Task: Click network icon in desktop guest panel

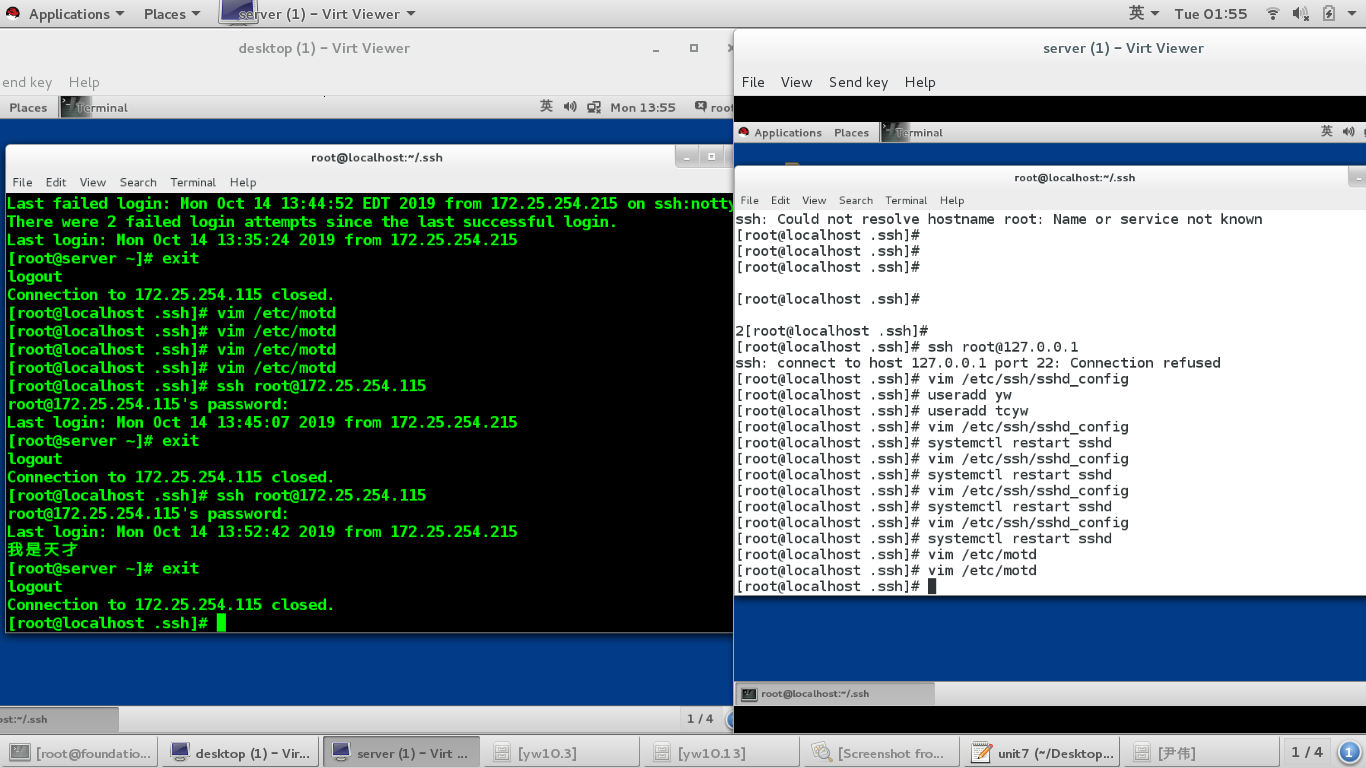Action: pos(594,107)
